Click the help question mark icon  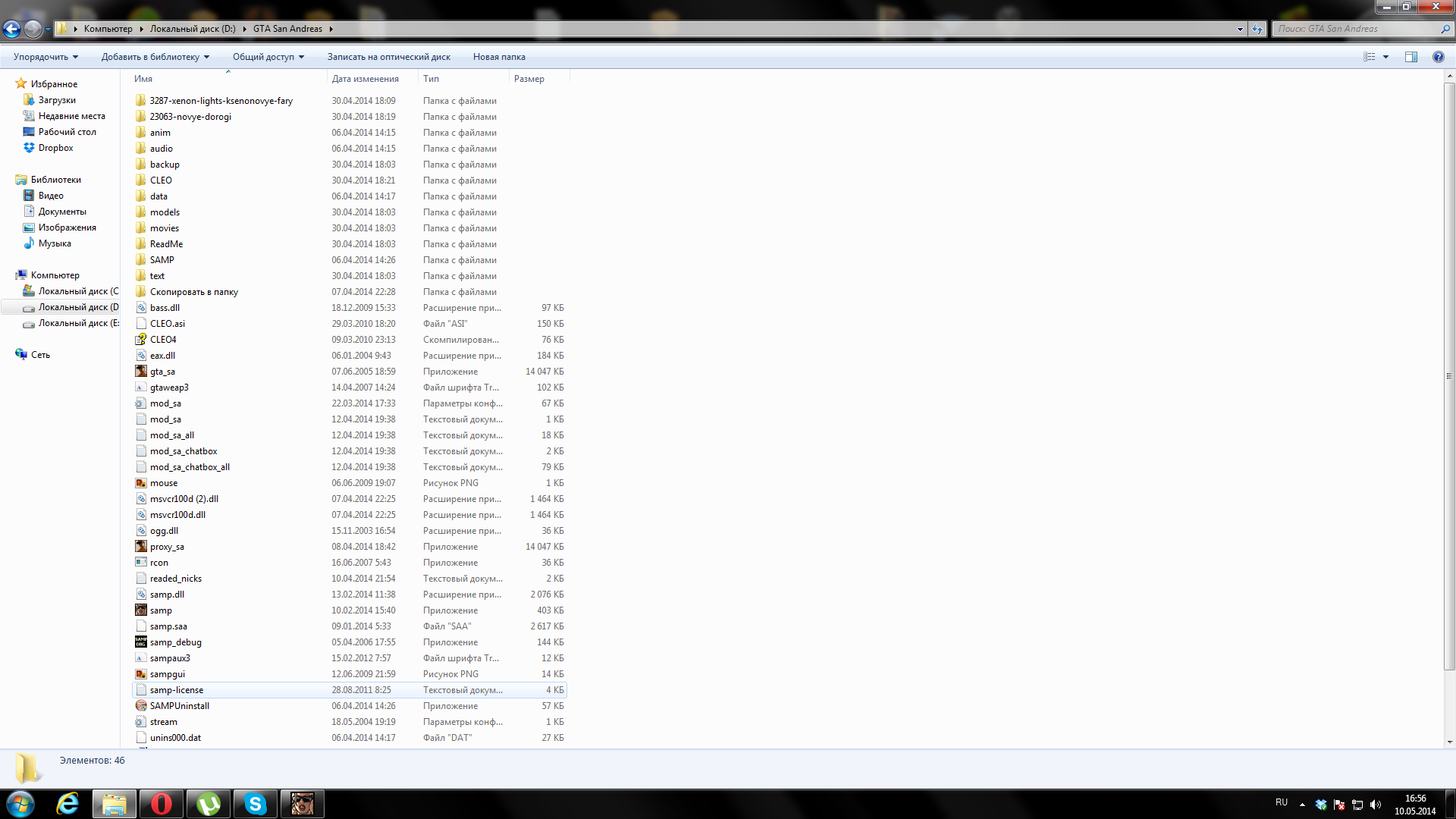point(1438,57)
